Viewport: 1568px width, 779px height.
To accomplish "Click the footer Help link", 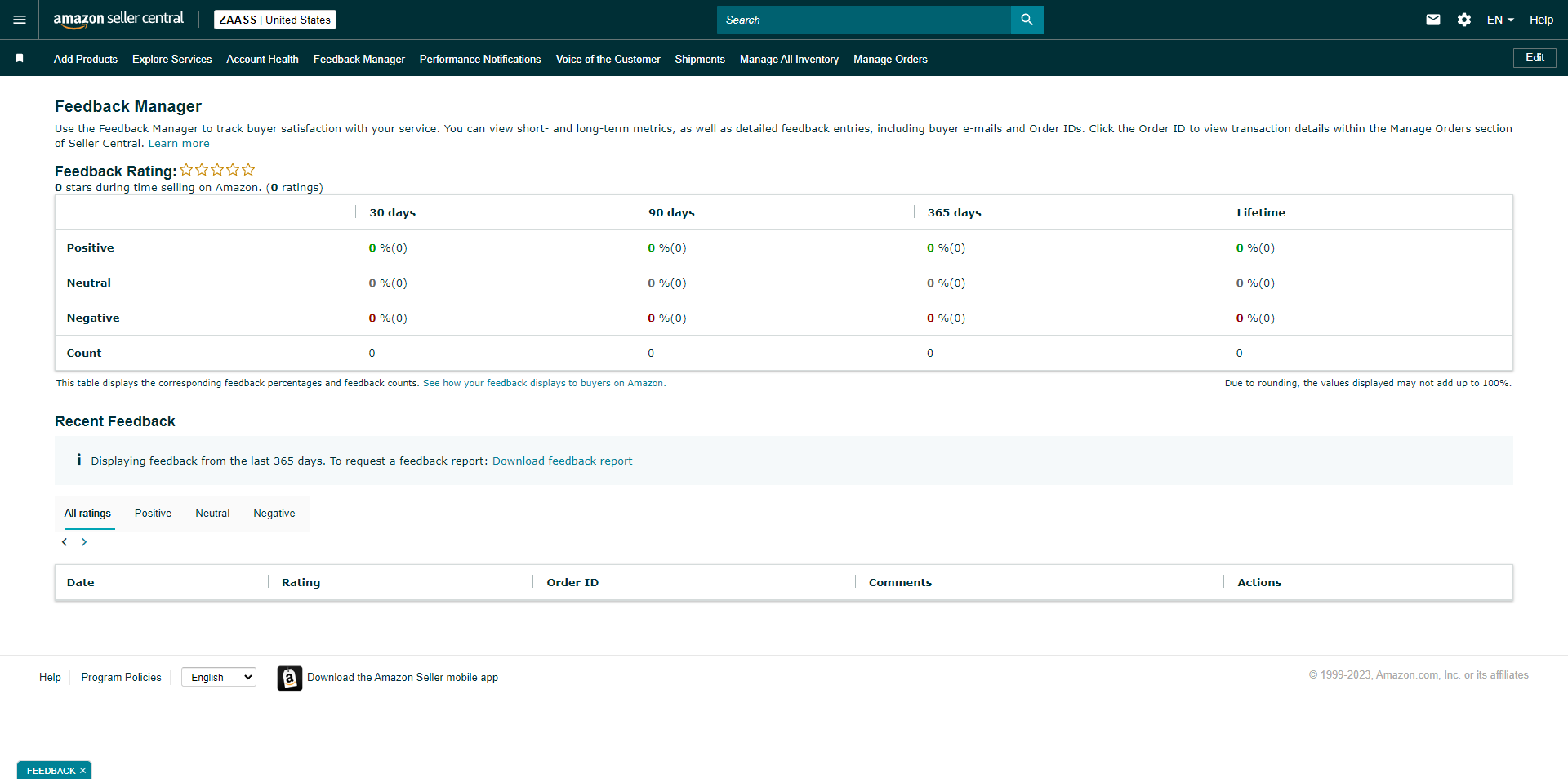I will coord(50,677).
